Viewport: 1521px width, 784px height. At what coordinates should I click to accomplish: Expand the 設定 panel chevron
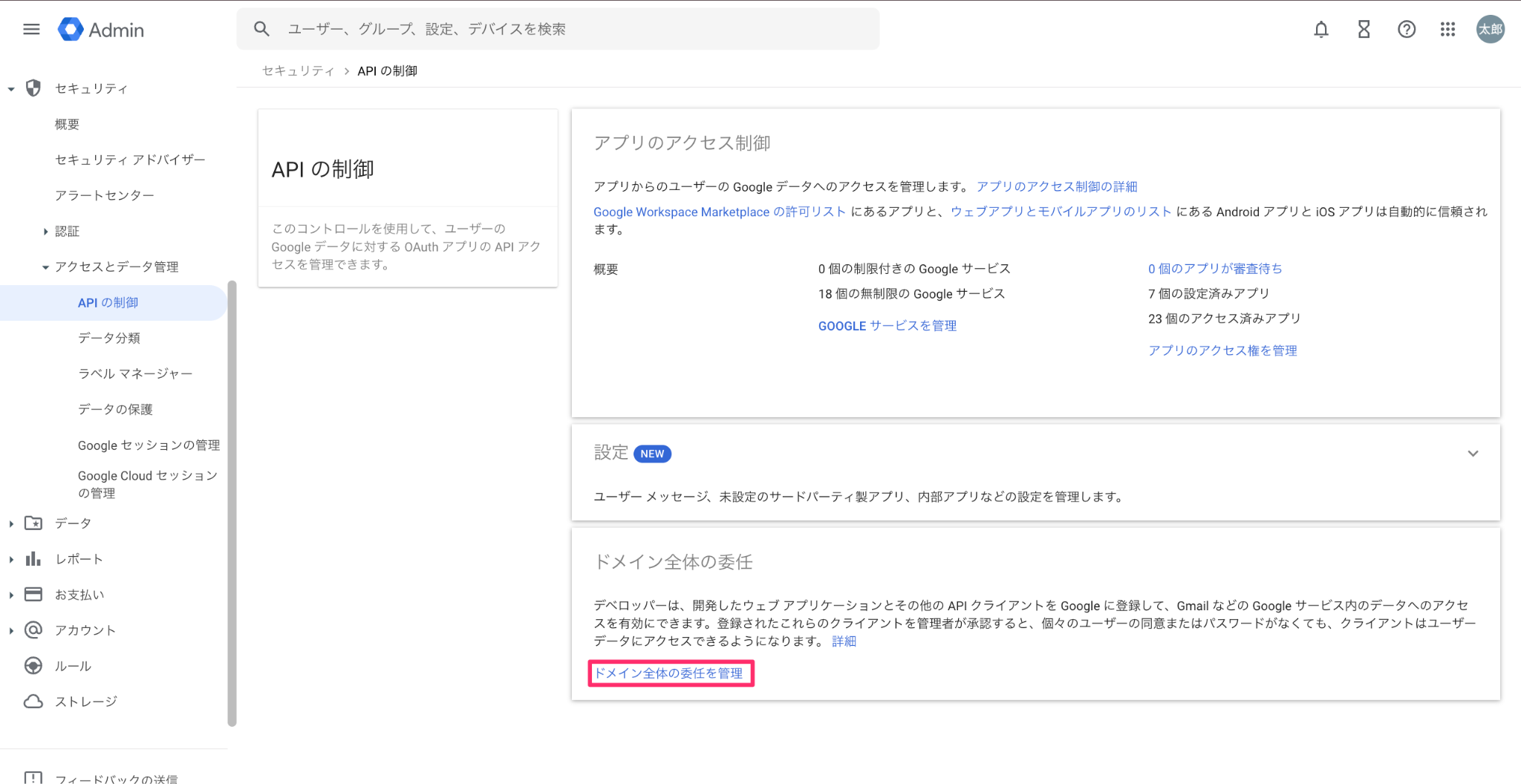[1473, 454]
